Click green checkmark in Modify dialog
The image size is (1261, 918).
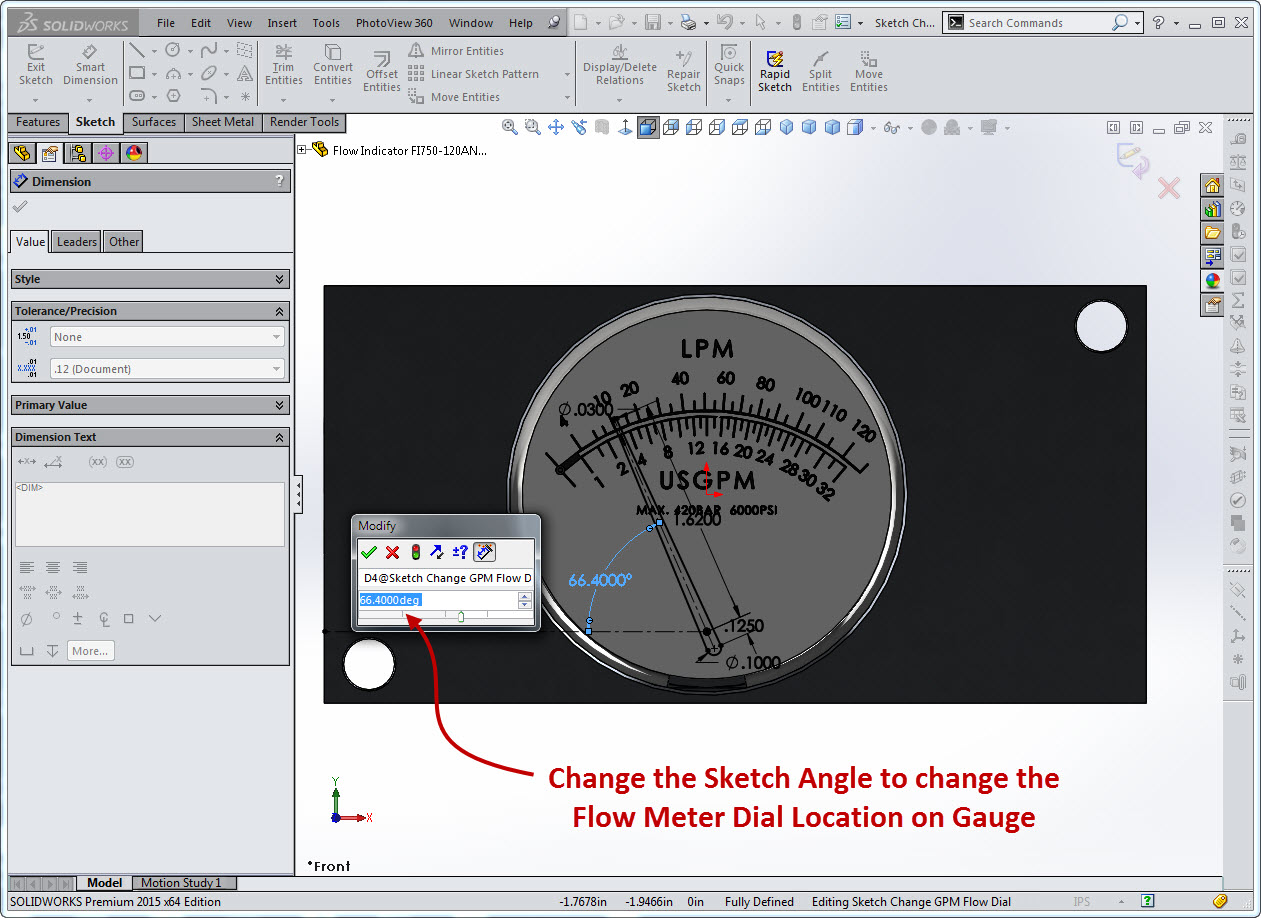(369, 552)
